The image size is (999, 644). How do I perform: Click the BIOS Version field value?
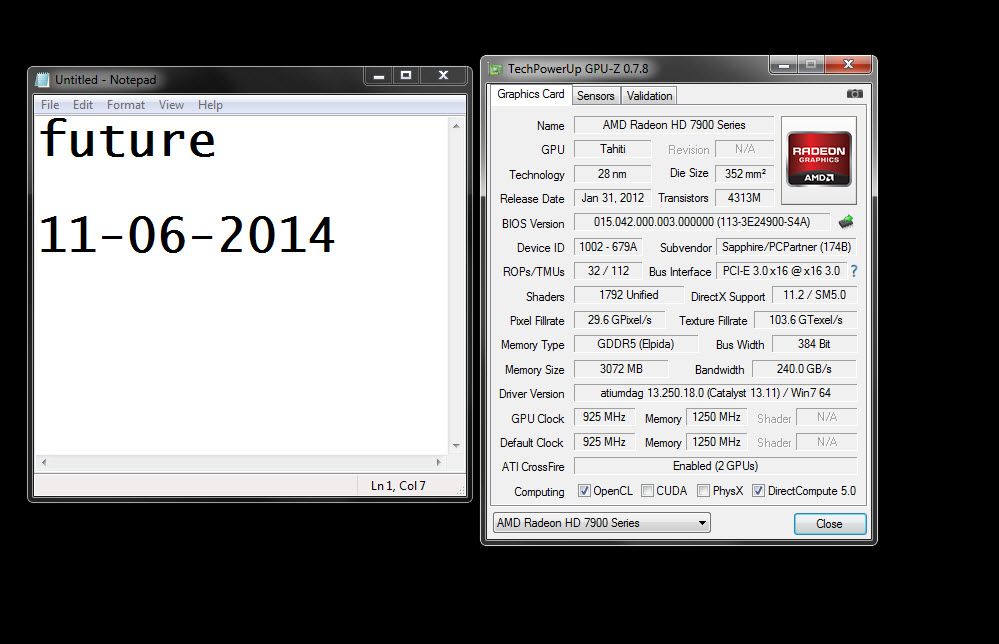coord(702,222)
